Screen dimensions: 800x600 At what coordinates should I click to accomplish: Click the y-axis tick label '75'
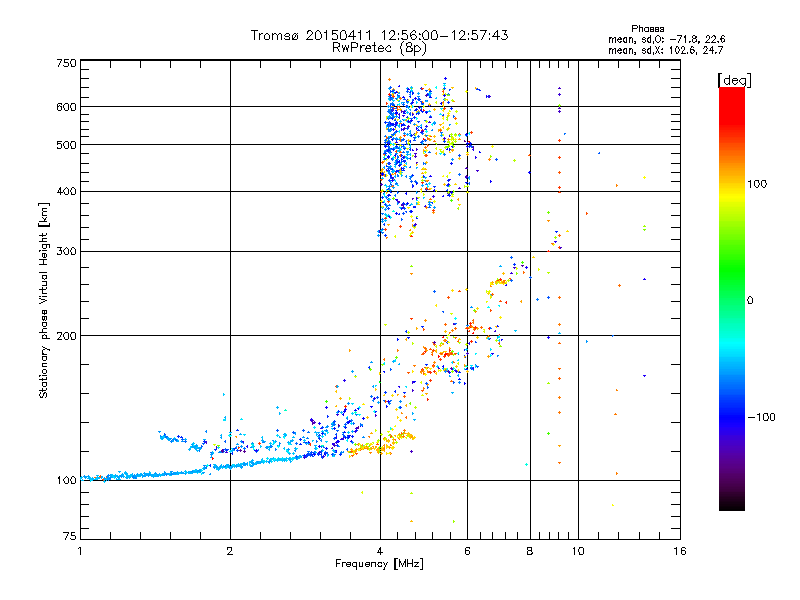pyautogui.click(x=70, y=536)
